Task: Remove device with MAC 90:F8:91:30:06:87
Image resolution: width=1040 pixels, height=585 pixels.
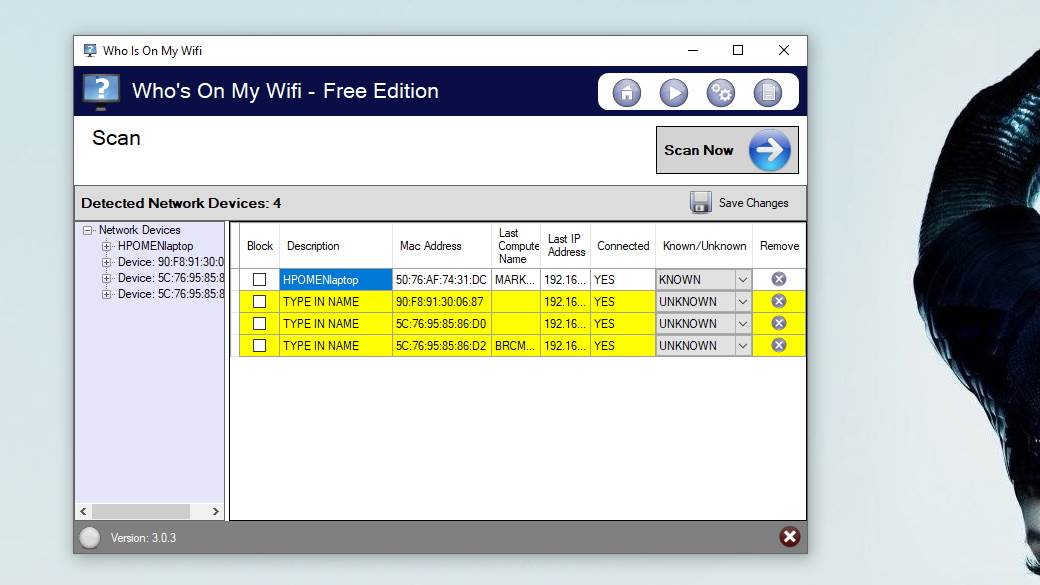Action: click(779, 301)
